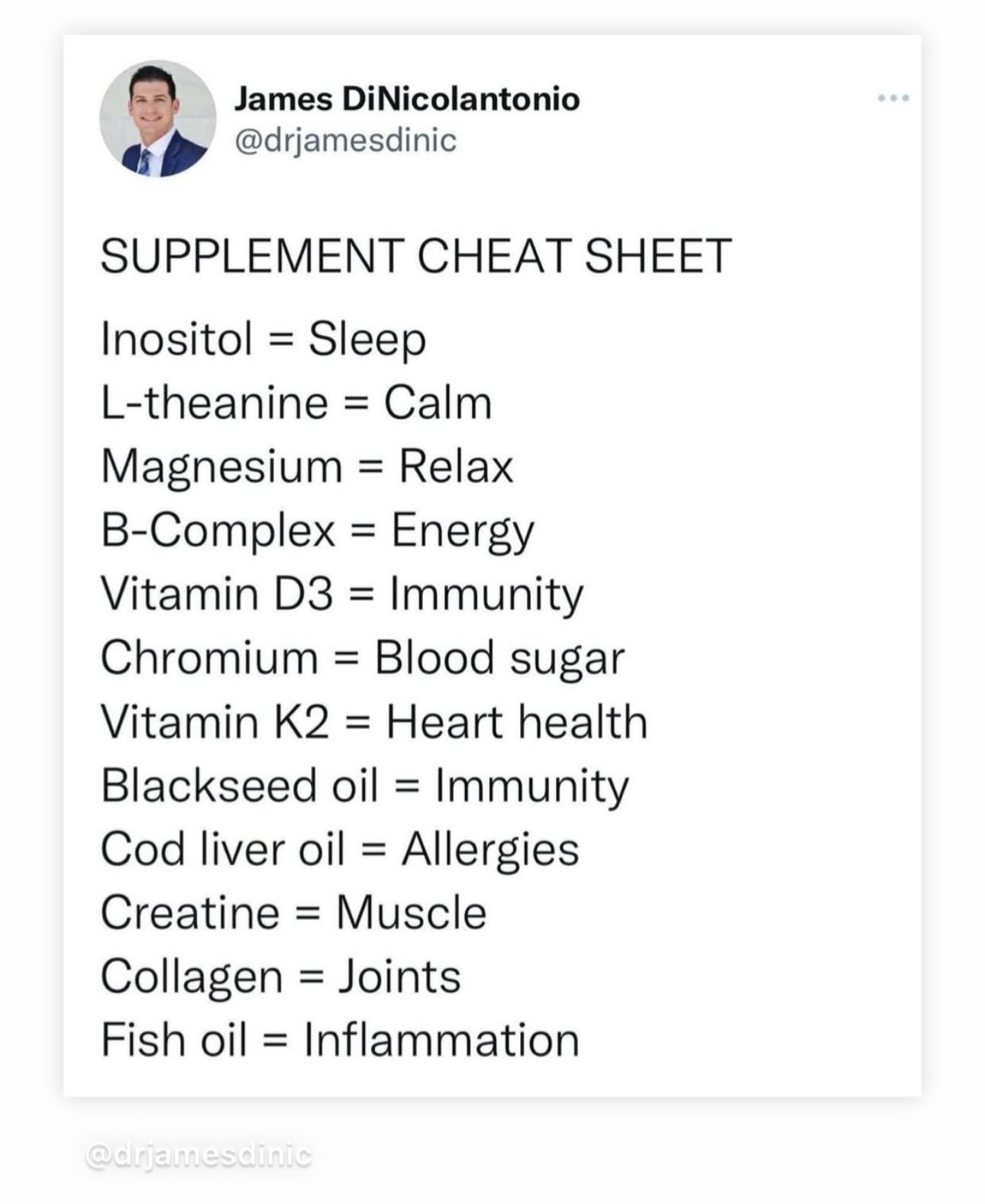Viewport: 985px width, 1204px height.
Task: Click the profile avatar photo
Action: tap(157, 118)
